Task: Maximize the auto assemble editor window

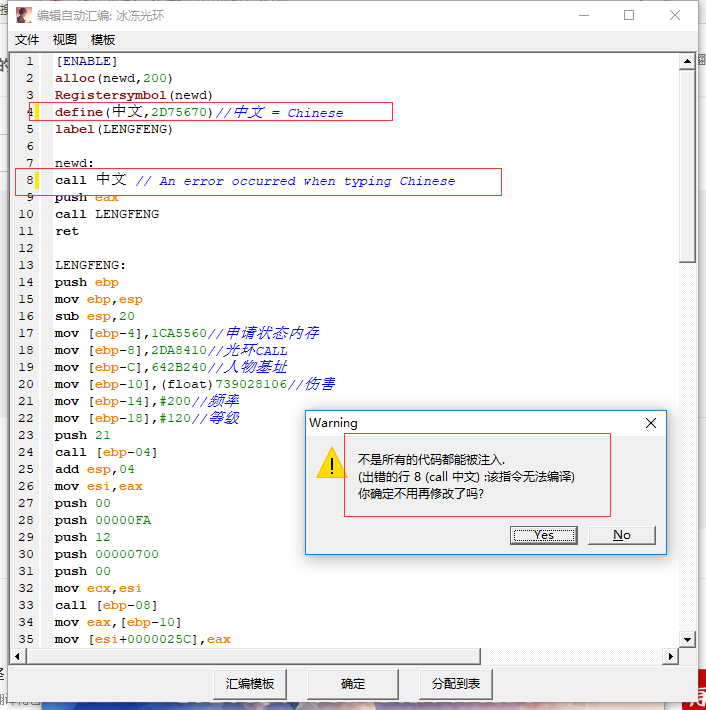Action: click(x=629, y=15)
